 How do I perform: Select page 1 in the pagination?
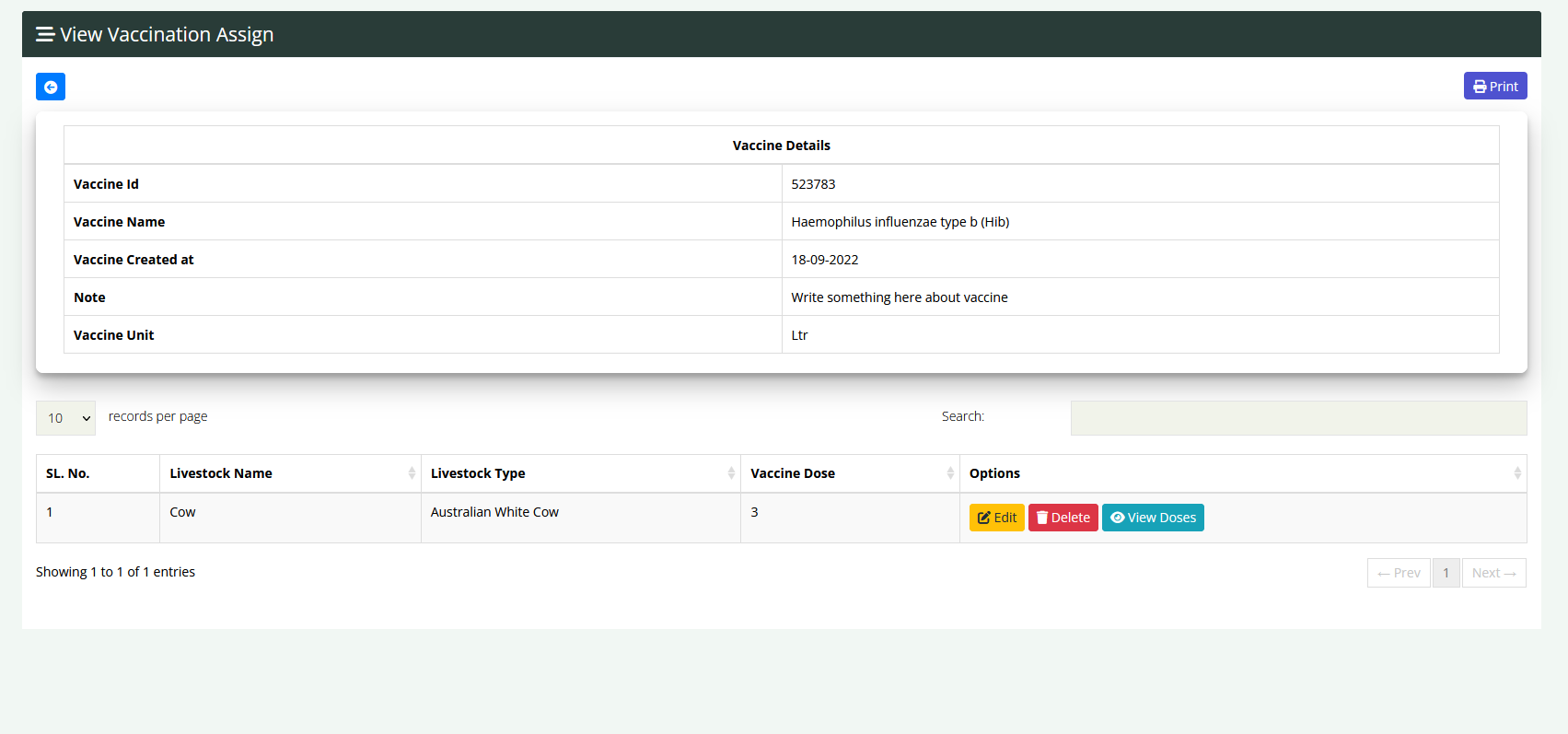(1446, 573)
